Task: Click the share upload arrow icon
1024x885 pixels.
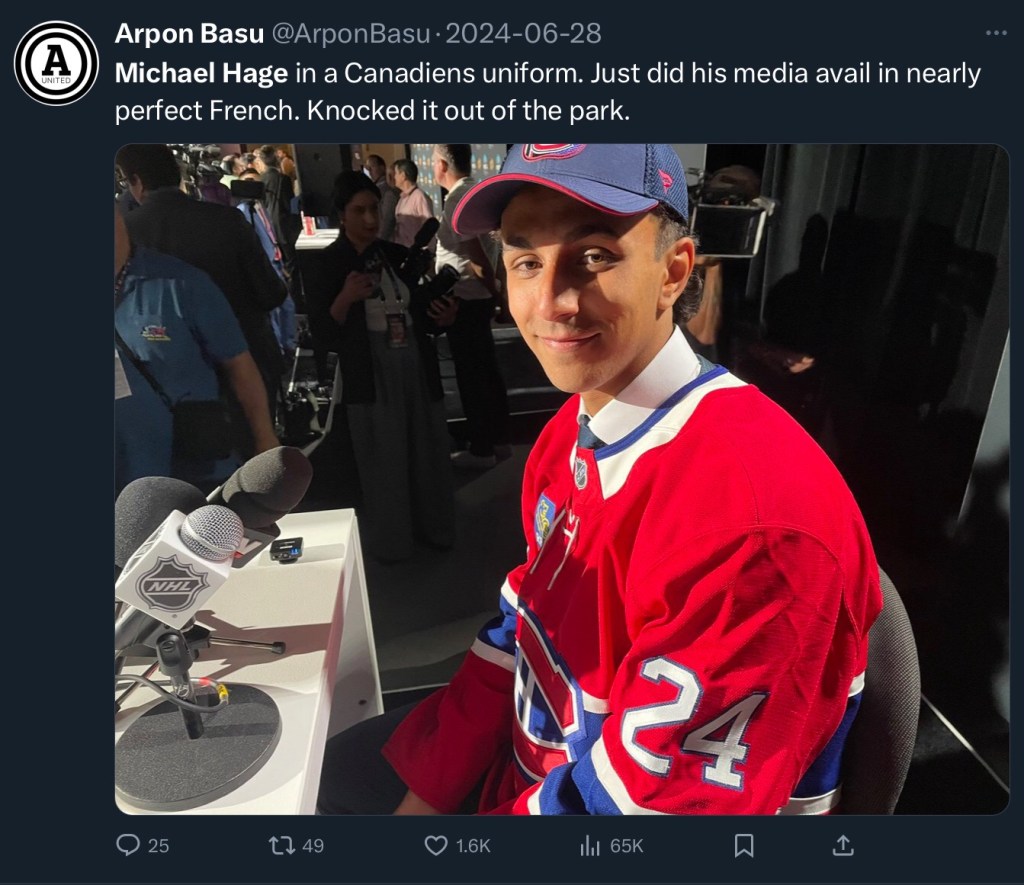Action: coord(842,845)
